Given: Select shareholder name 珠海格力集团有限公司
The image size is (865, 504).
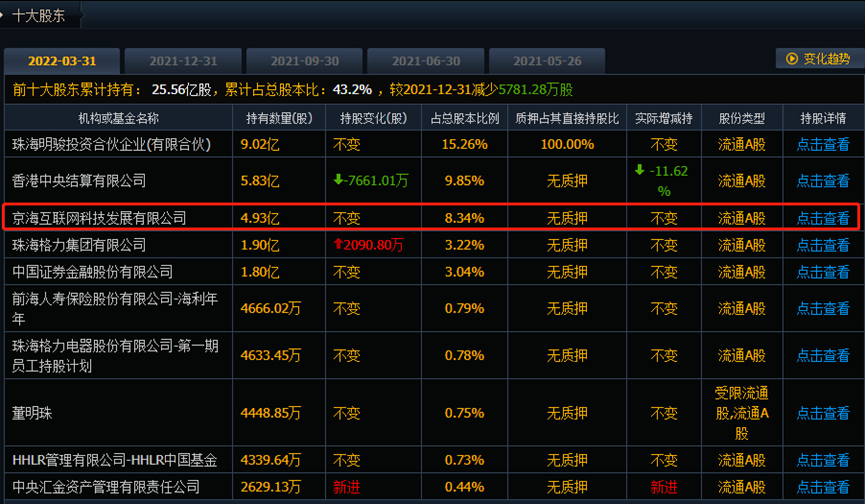Looking at the screenshot, I should pos(79,245).
